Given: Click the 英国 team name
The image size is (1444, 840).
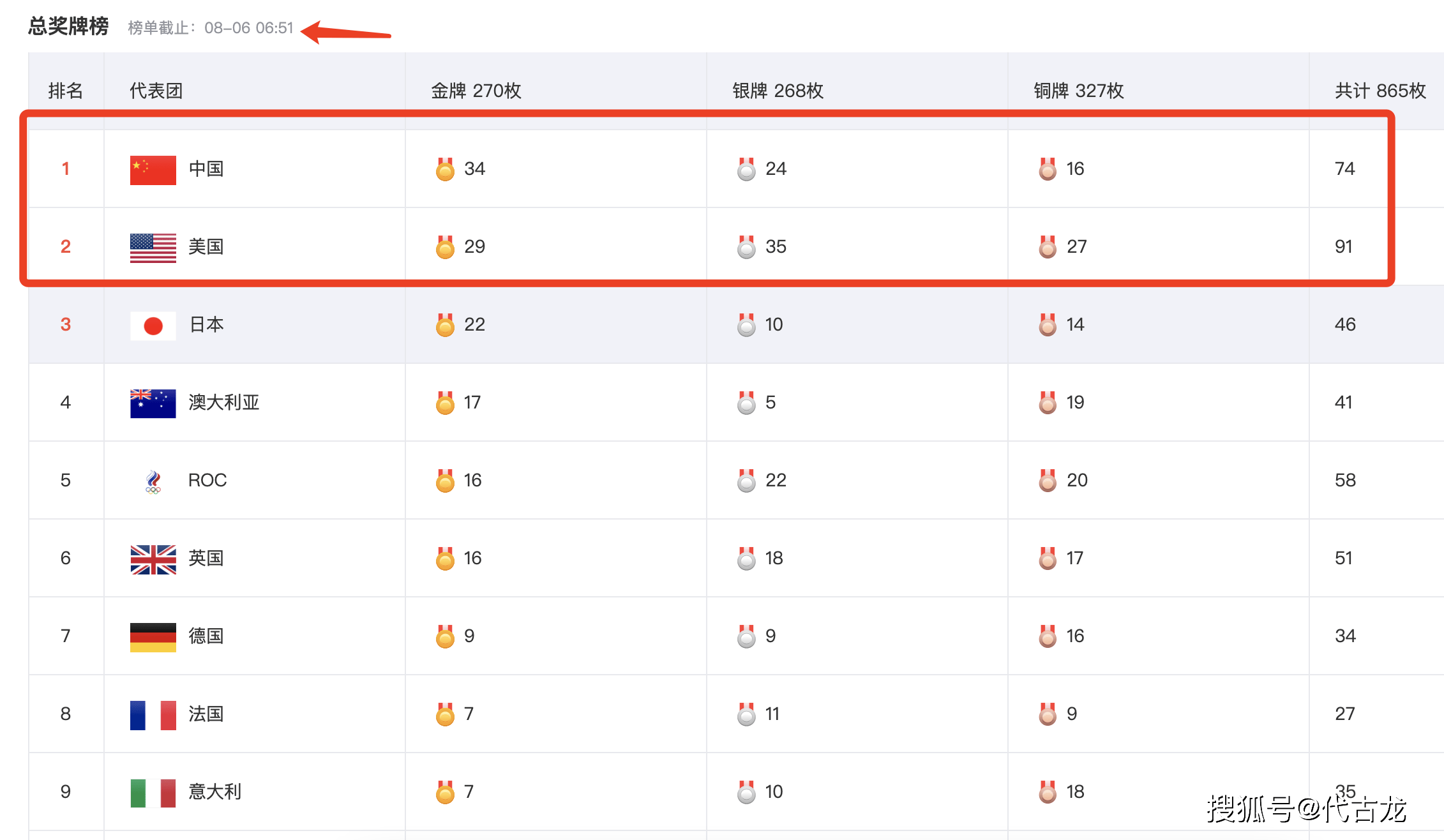Looking at the screenshot, I should [206, 559].
